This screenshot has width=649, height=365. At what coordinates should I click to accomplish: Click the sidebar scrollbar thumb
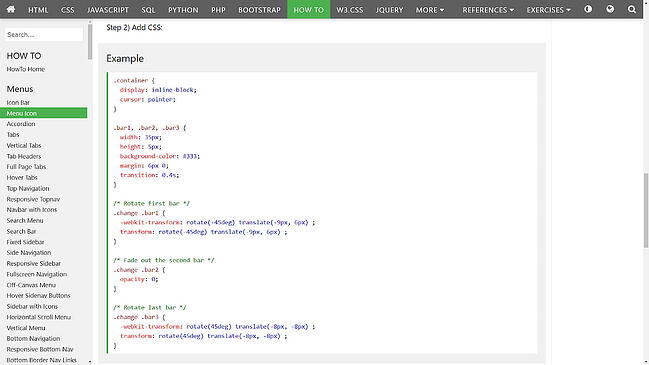pyautogui.click(x=90, y=41)
